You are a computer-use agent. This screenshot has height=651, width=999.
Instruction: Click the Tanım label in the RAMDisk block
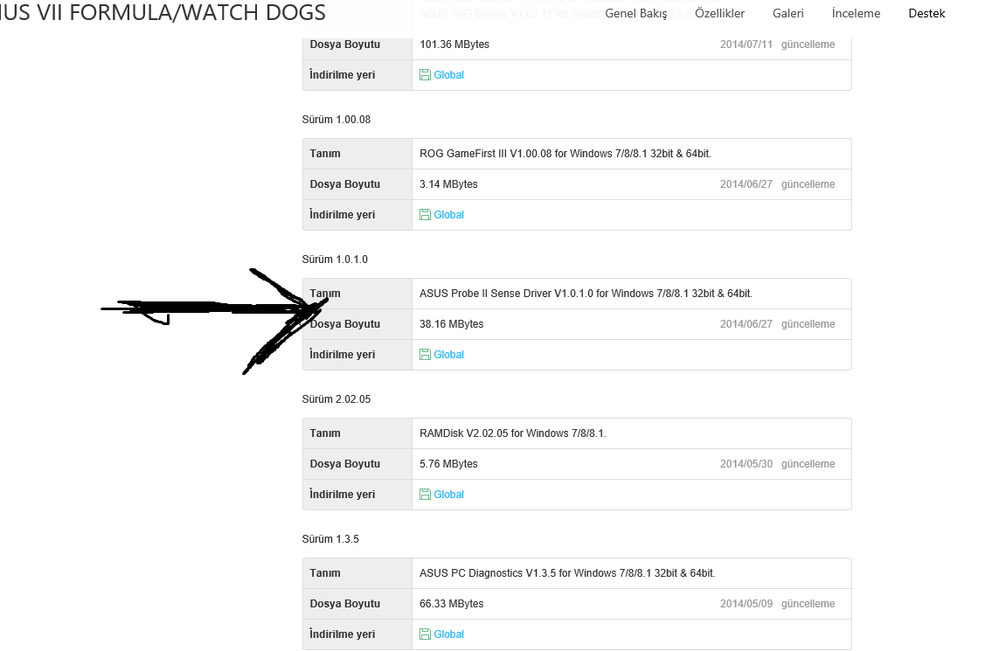click(x=325, y=433)
